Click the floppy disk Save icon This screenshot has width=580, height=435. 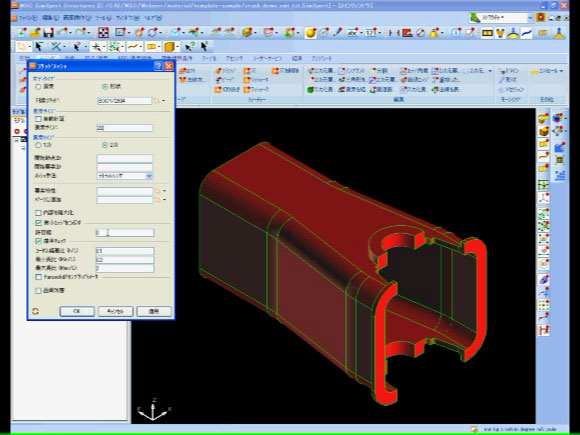tap(48, 33)
